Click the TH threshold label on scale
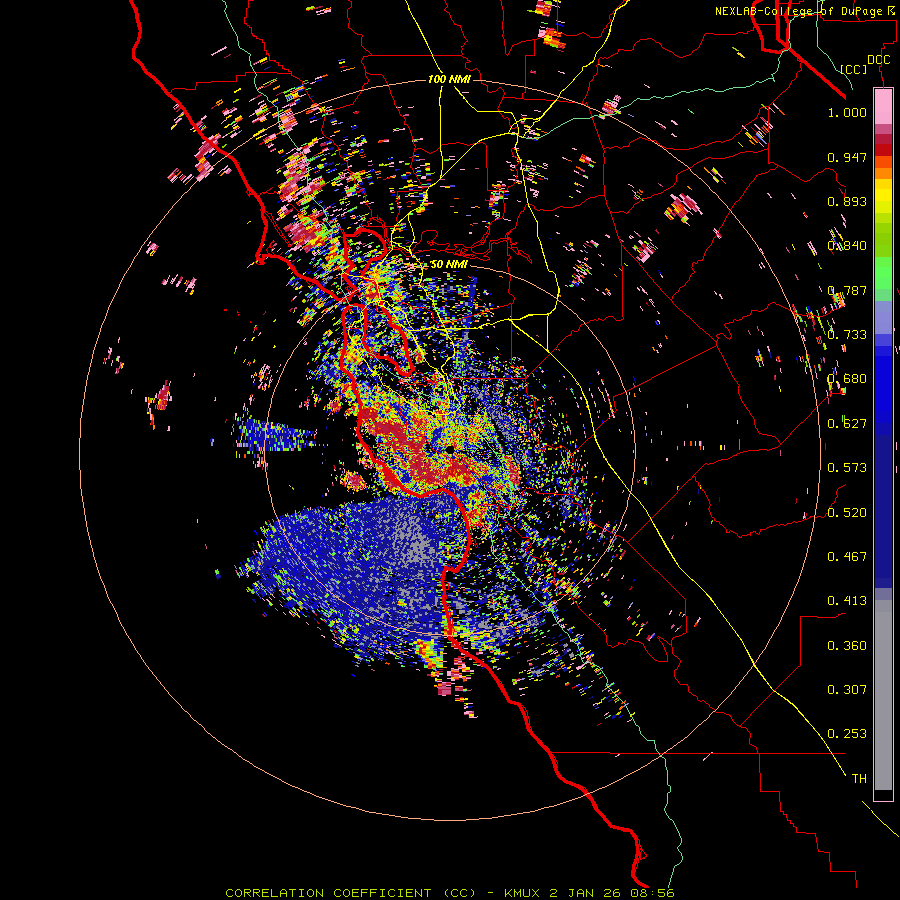This screenshot has width=900, height=900. 859,779
